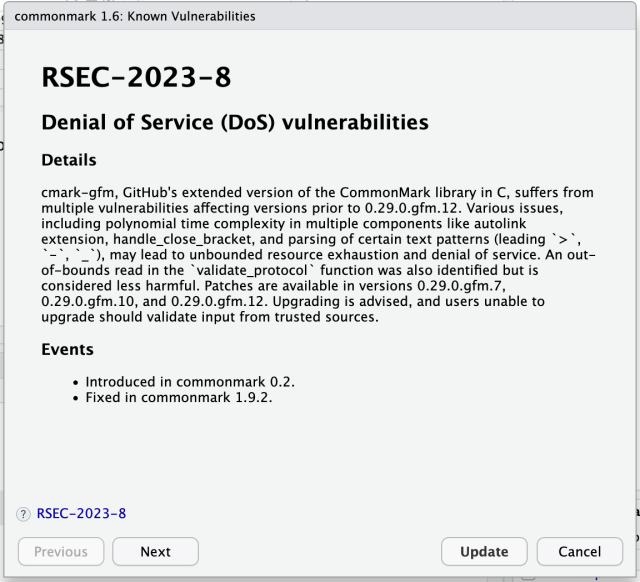The height and width of the screenshot is (582, 640).
Task: Click the greyed-out Previous button
Action: [61, 551]
